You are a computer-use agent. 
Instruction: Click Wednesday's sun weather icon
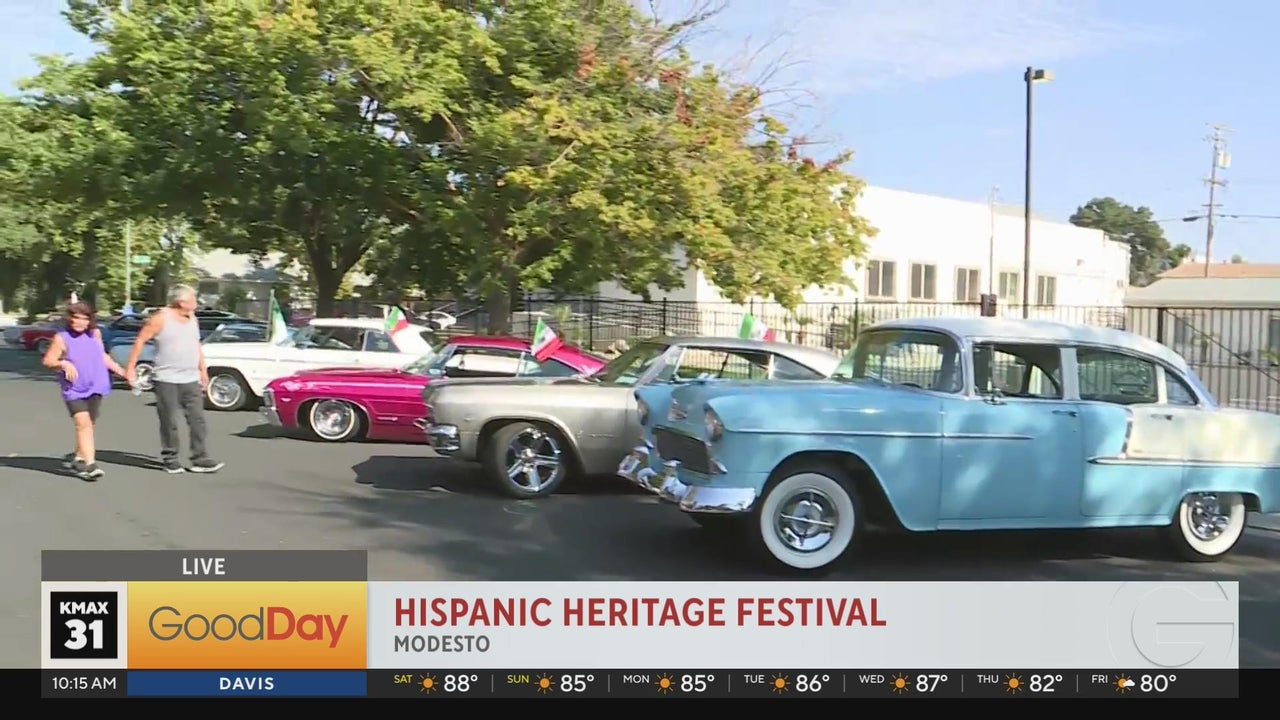pyautogui.click(x=900, y=683)
